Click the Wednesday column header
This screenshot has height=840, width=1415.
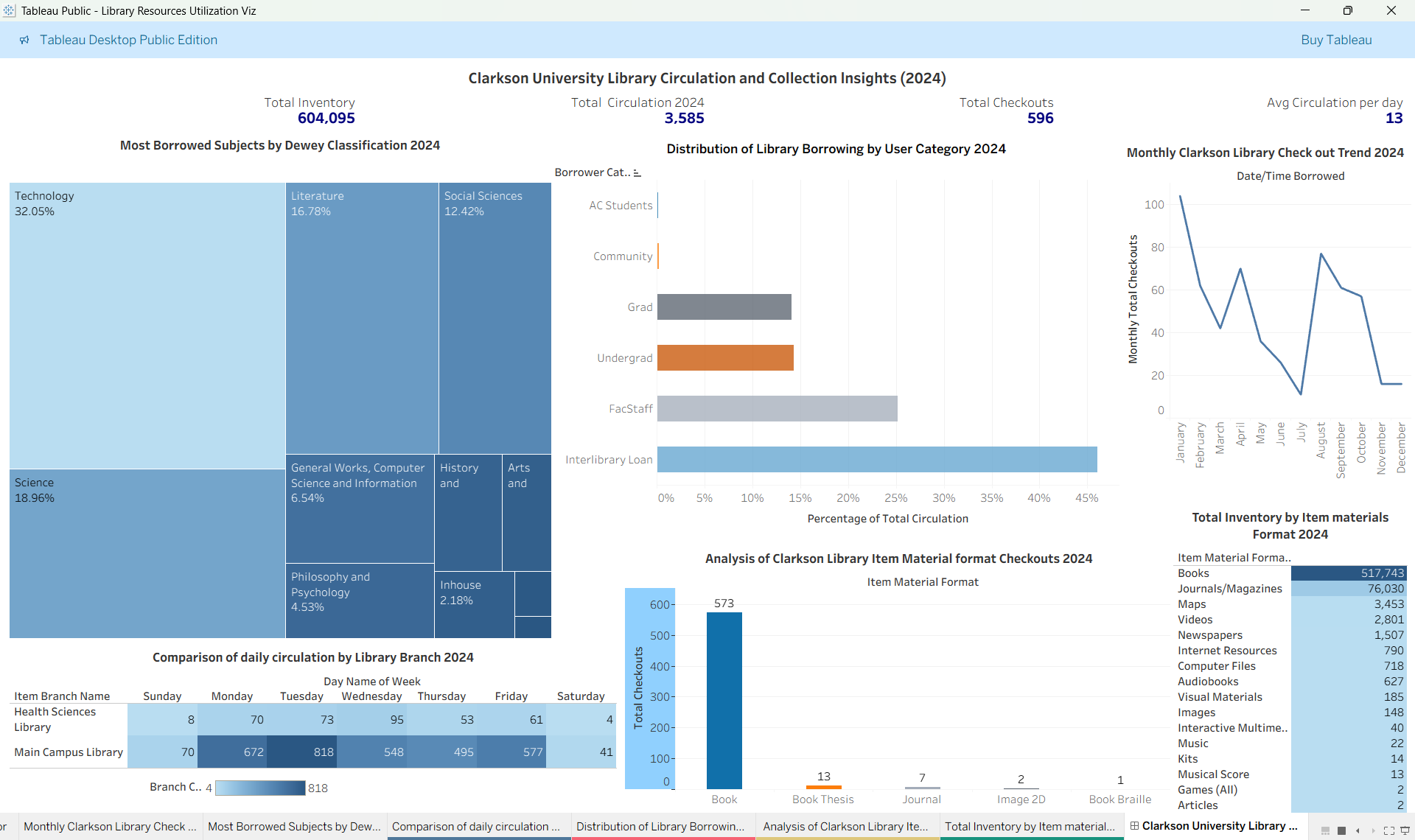click(x=371, y=696)
